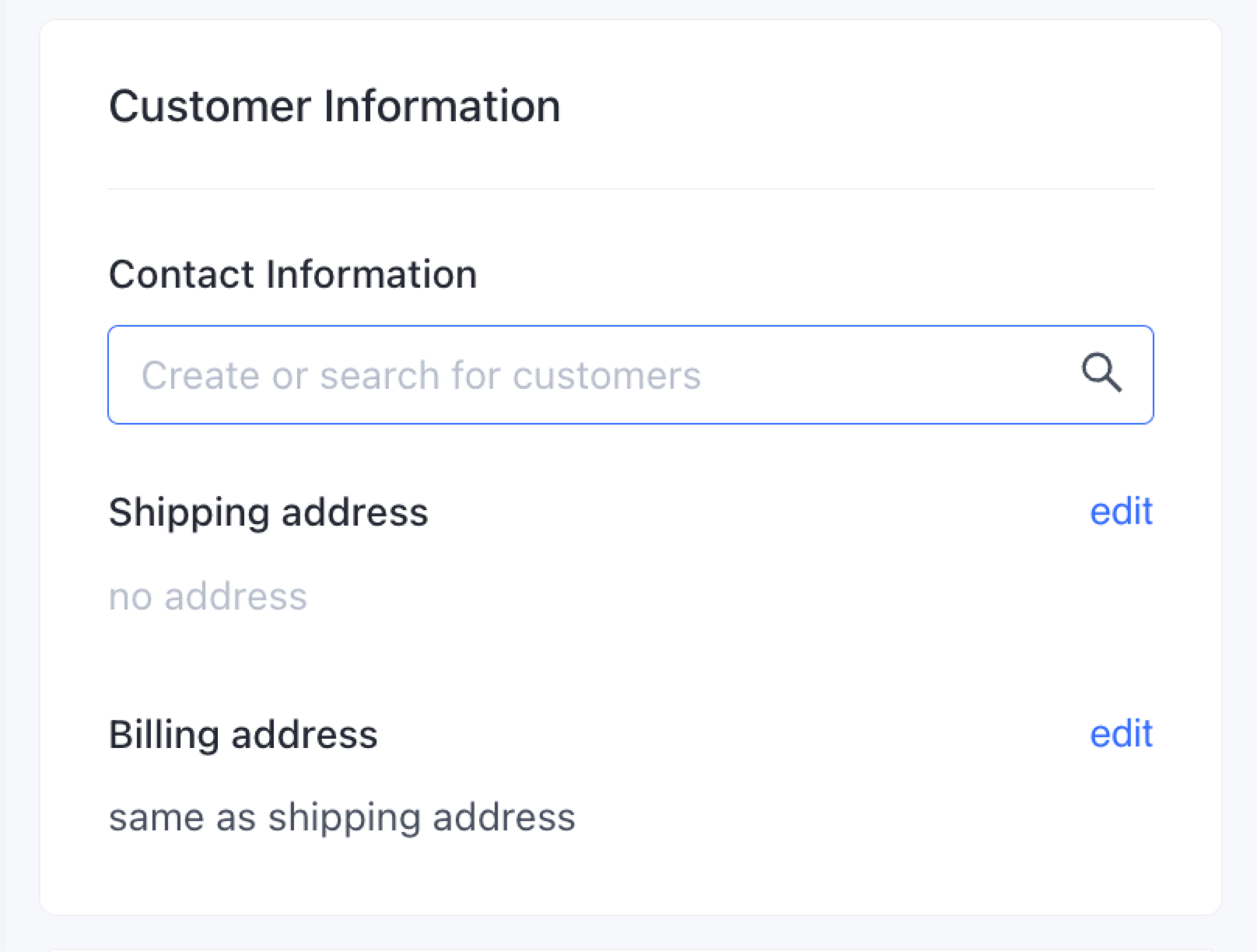Screen dimensions: 1257x952
Task: Click the "same as shipping address" text
Action: click(x=342, y=817)
